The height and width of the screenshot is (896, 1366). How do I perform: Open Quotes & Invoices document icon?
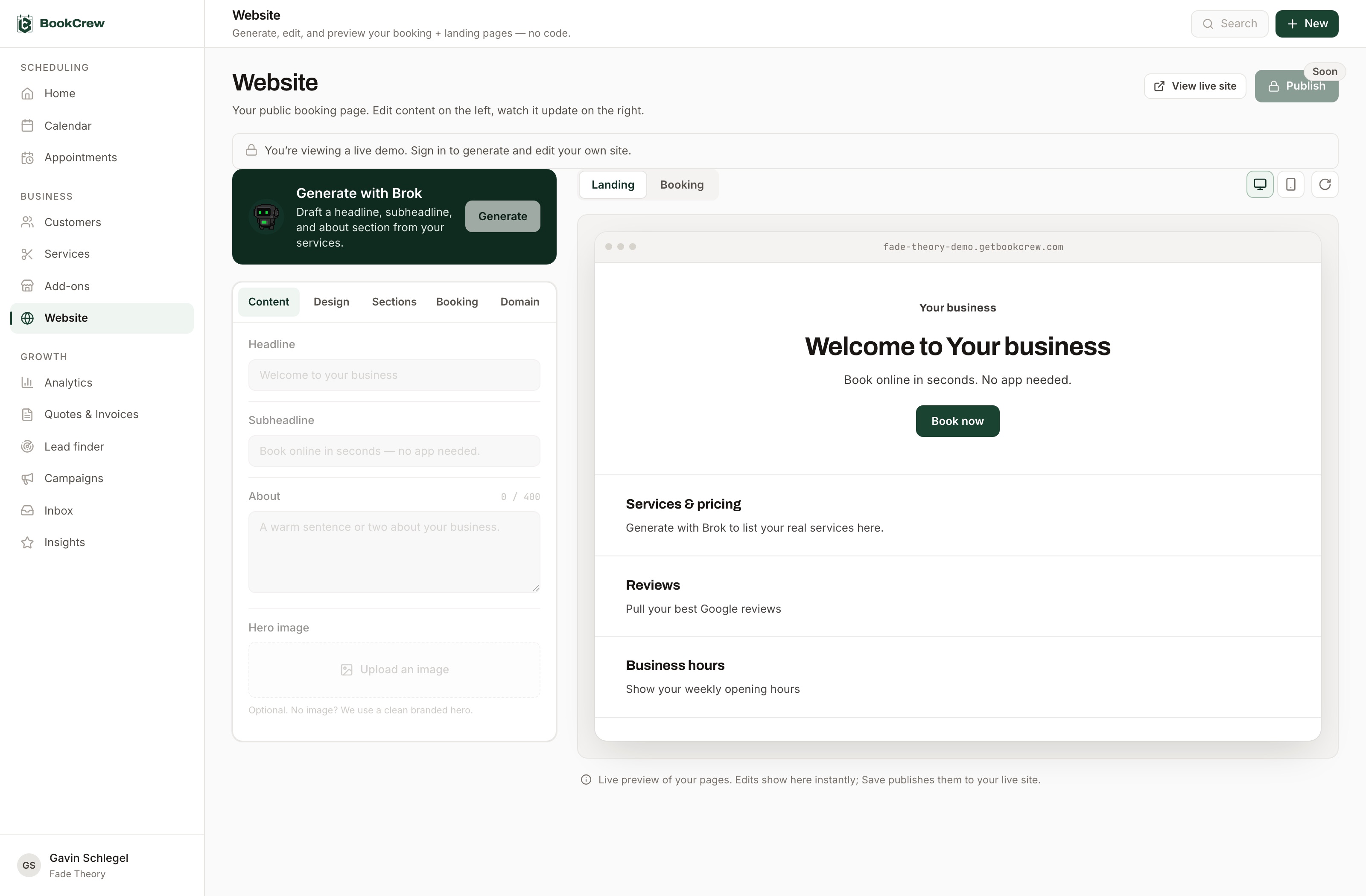coord(27,414)
